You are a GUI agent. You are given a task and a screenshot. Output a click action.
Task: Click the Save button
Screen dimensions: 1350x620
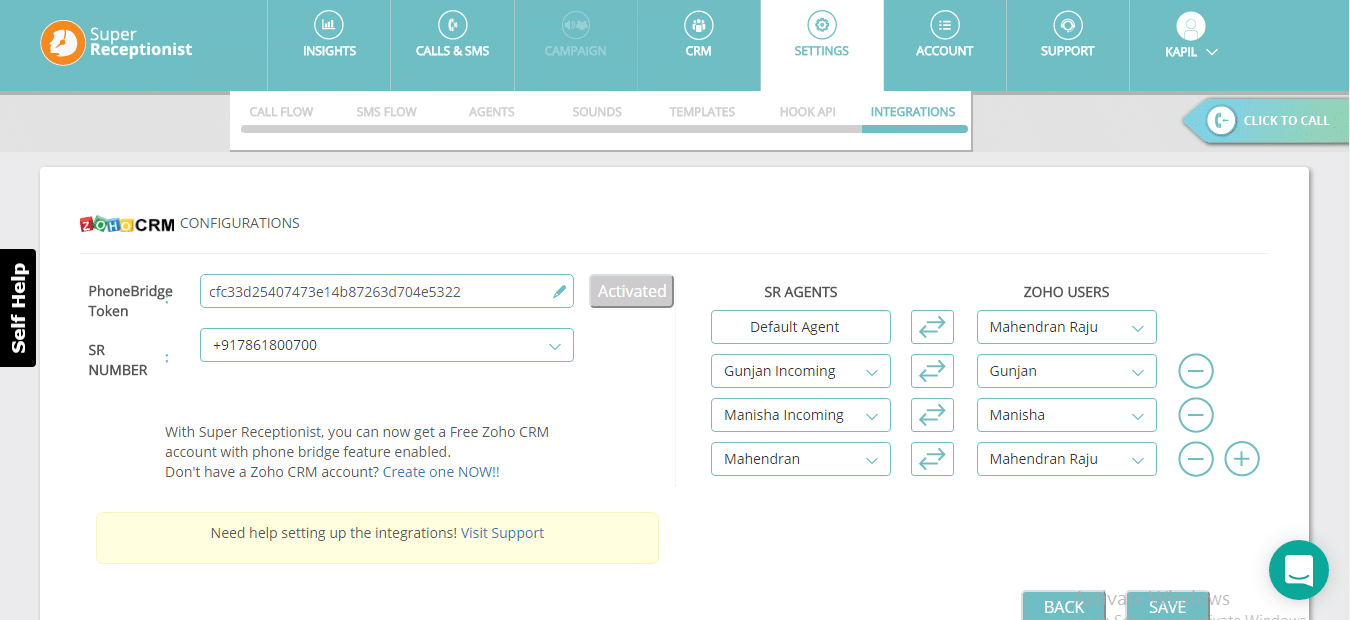(1167, 606)
